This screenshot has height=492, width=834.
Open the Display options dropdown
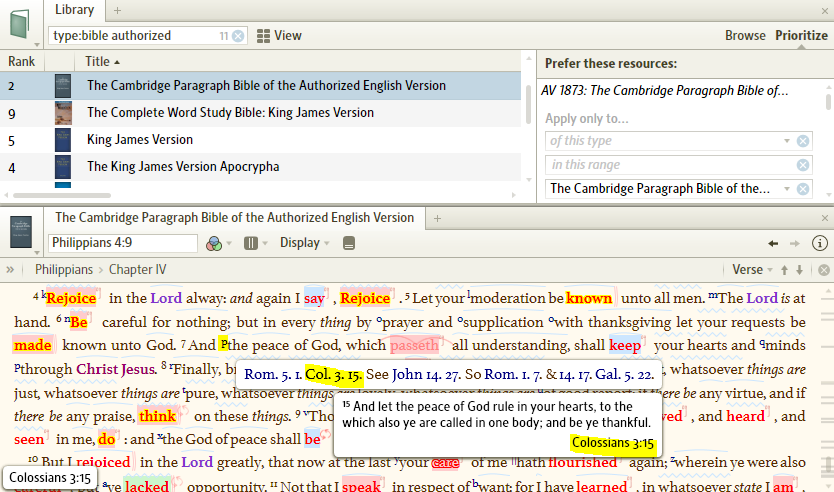(x=305, y=243)
